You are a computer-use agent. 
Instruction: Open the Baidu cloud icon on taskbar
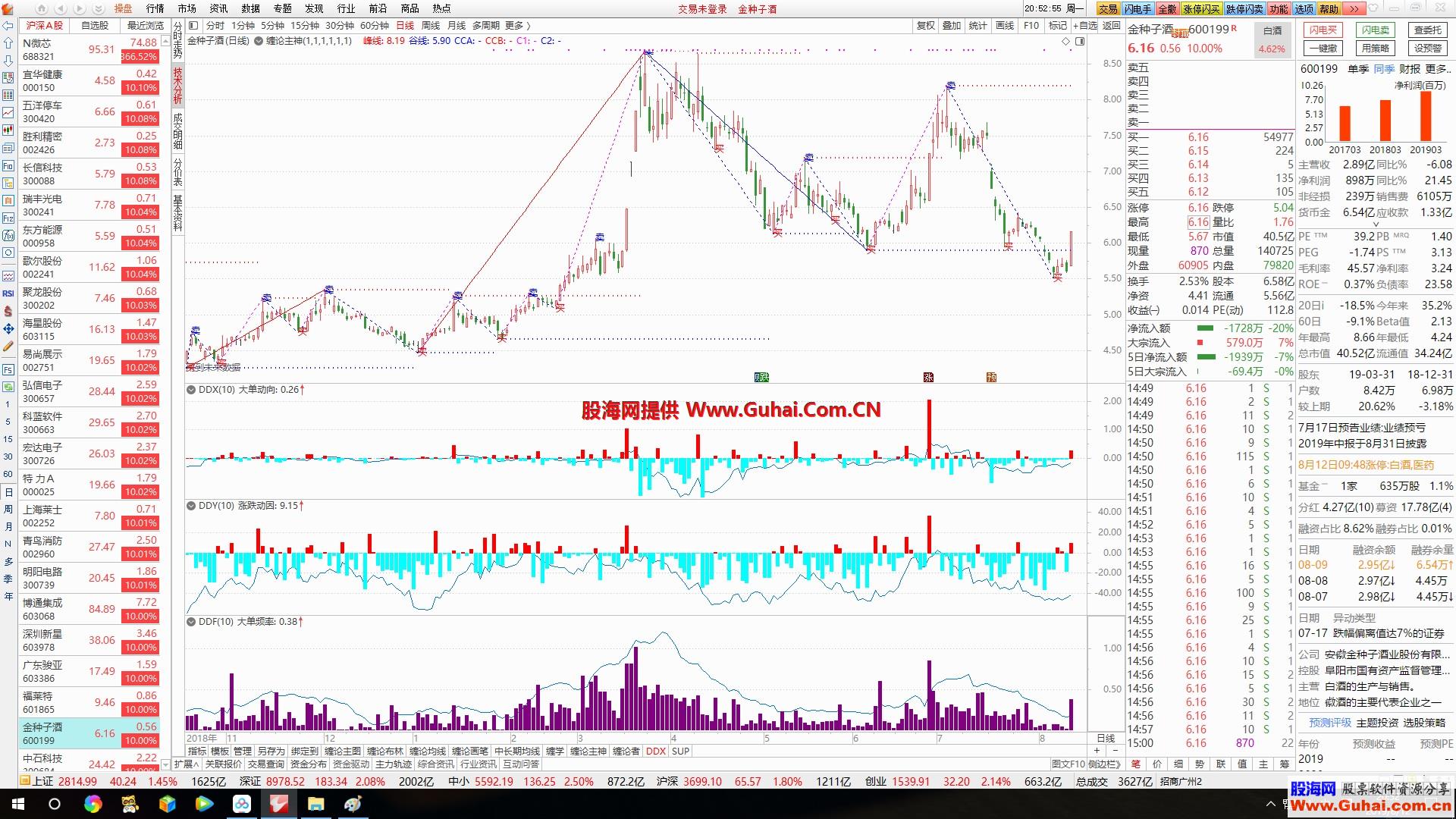(x=241, y=804)
